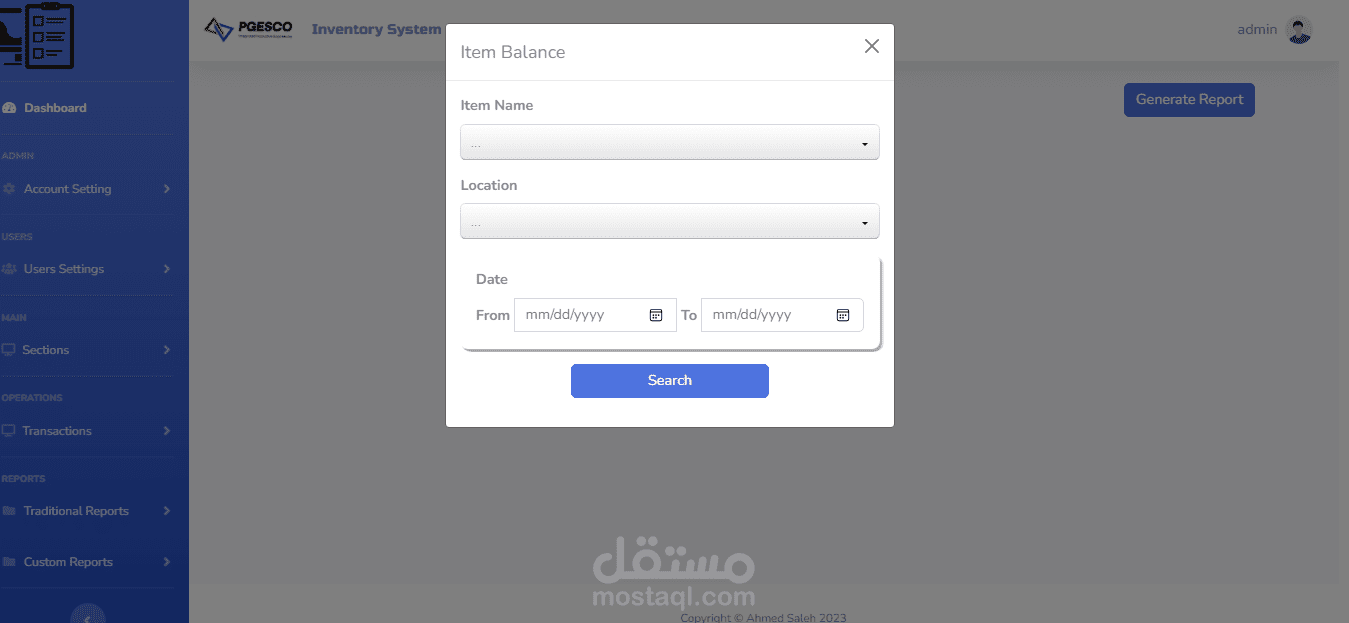Expand the Sections menu chevron

coord(167,350)
